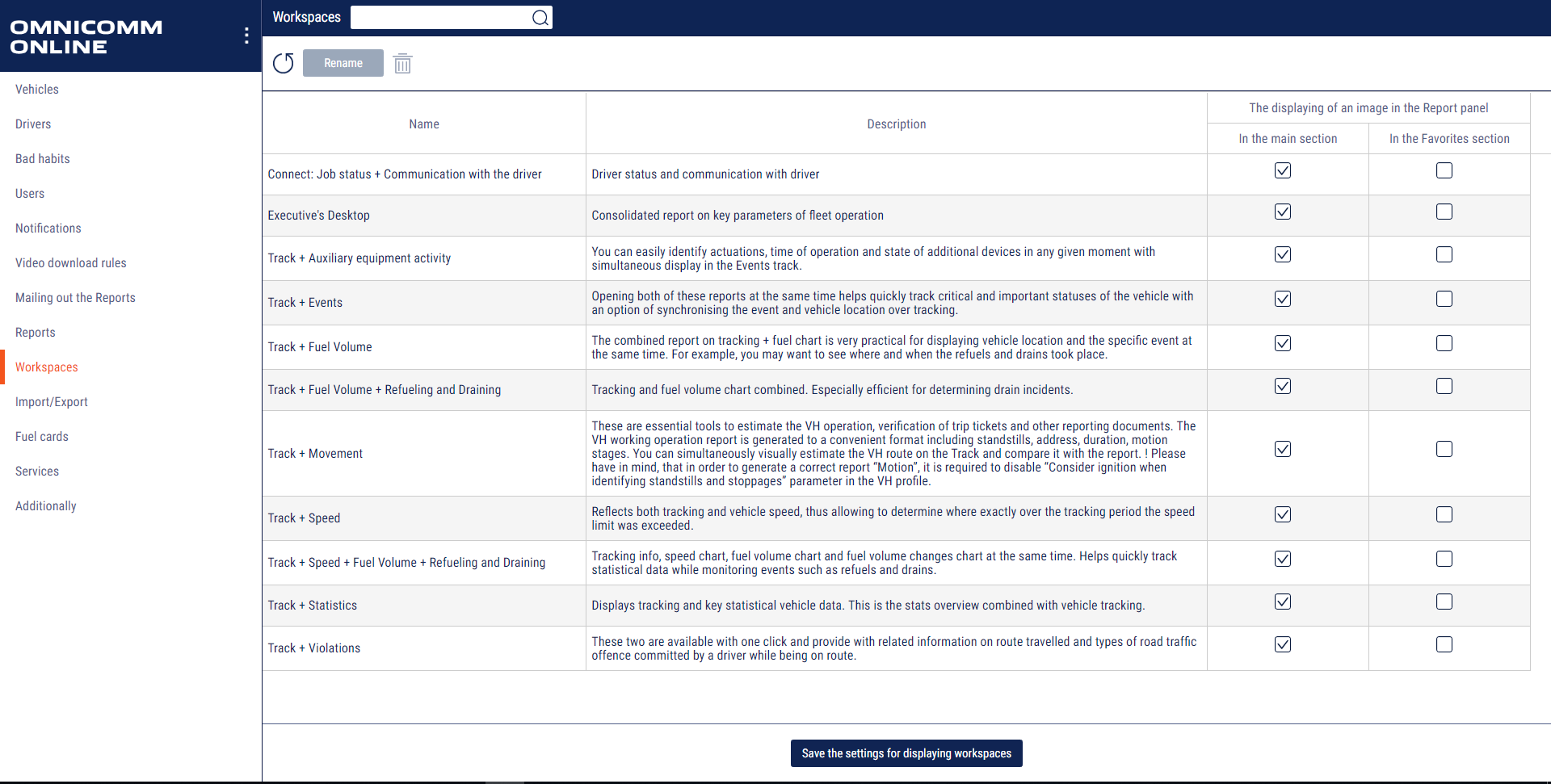Toggle main section for Track + Movement
This screenshot has width=1551, height=784.
point(1283,449)
